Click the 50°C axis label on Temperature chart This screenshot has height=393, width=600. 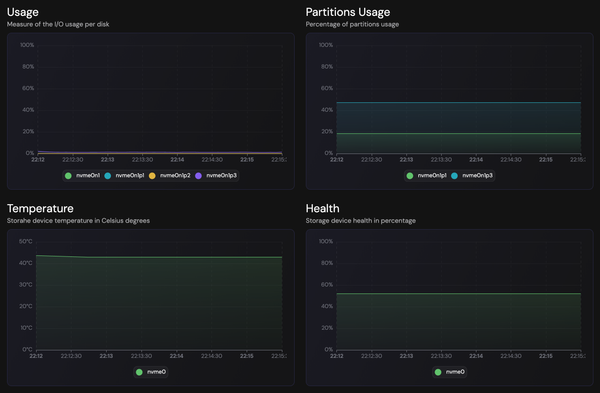26,241
